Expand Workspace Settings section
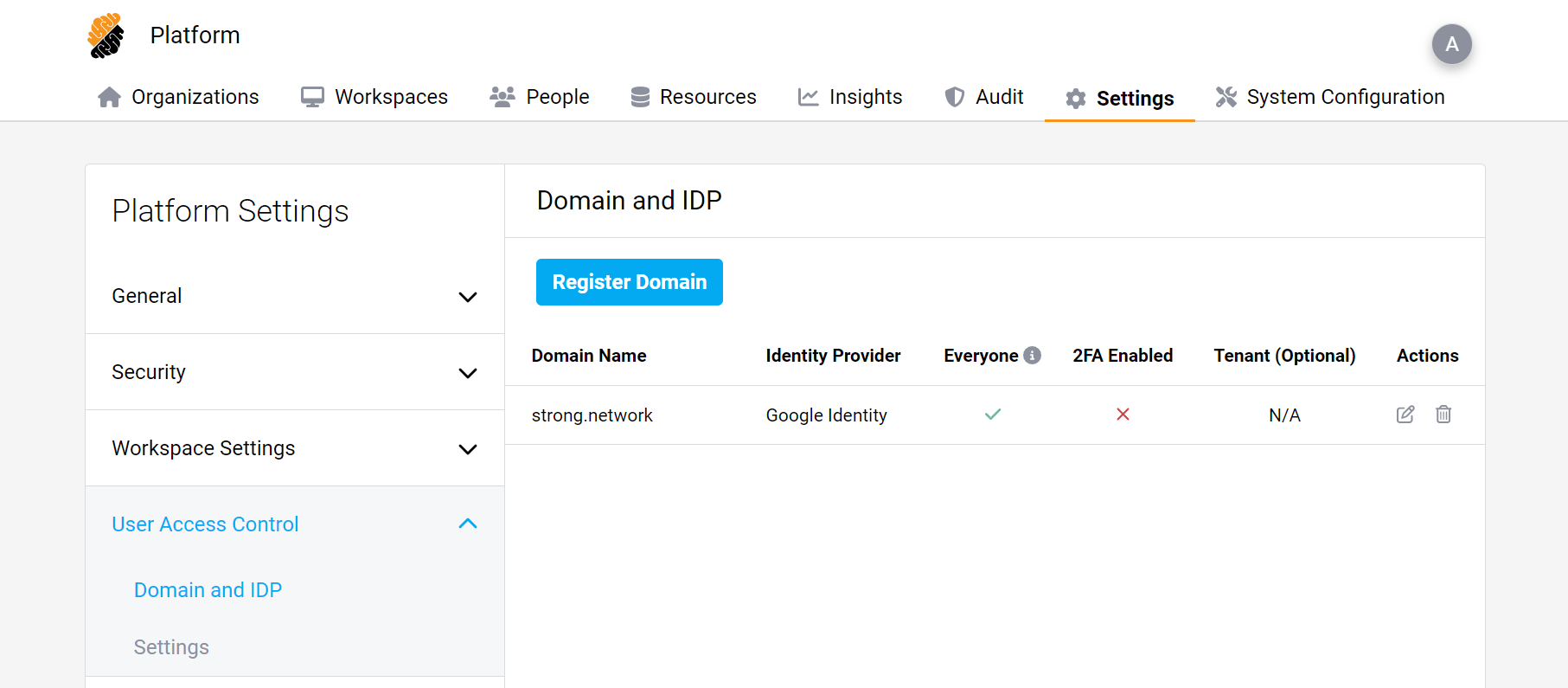1568x688 pixels. tap(467, 449)
